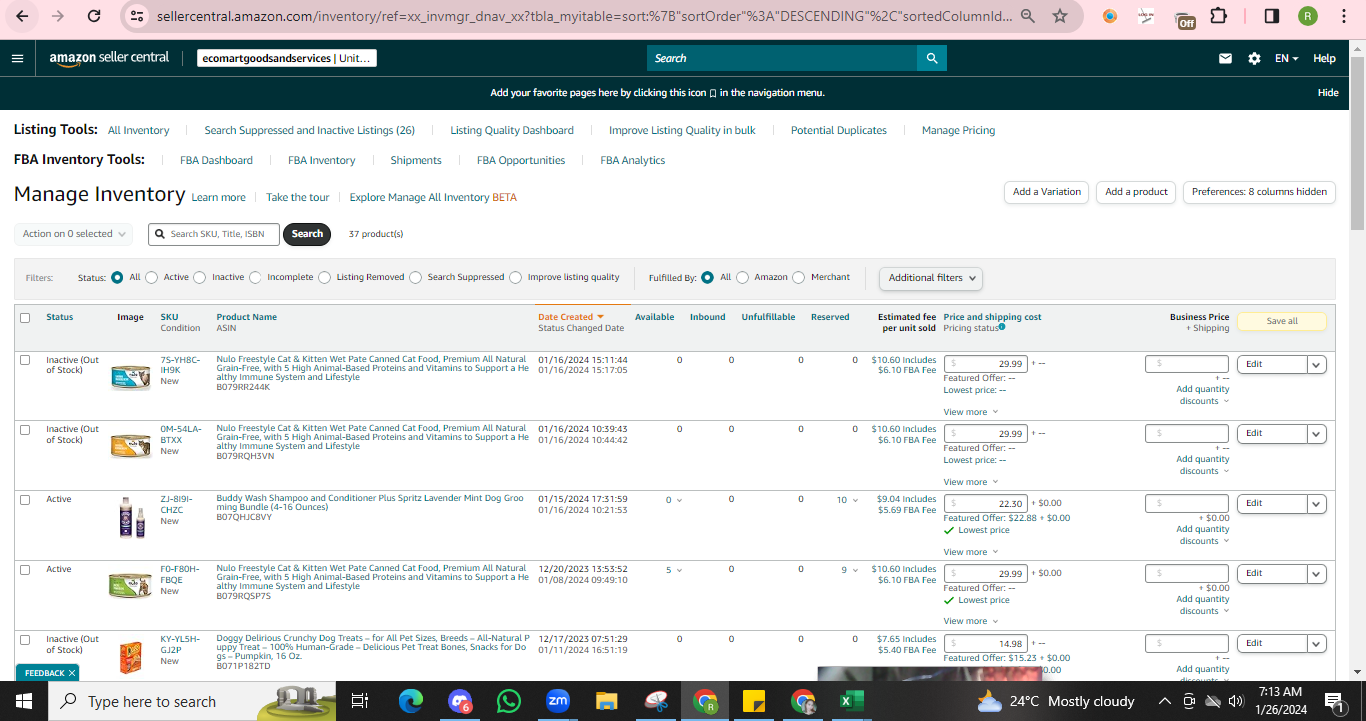
Task: Click the Add a Variation button
Action: tap(1047, 192)
